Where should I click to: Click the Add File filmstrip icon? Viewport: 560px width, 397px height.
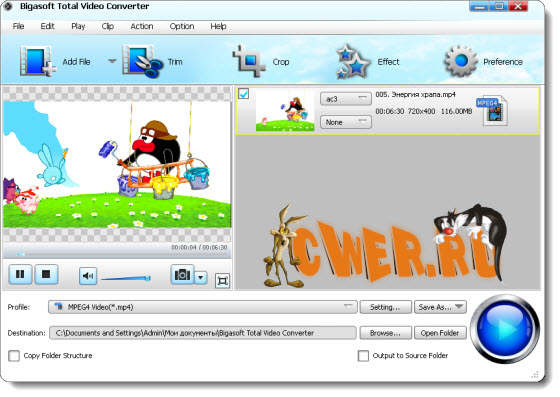(38, 61)
